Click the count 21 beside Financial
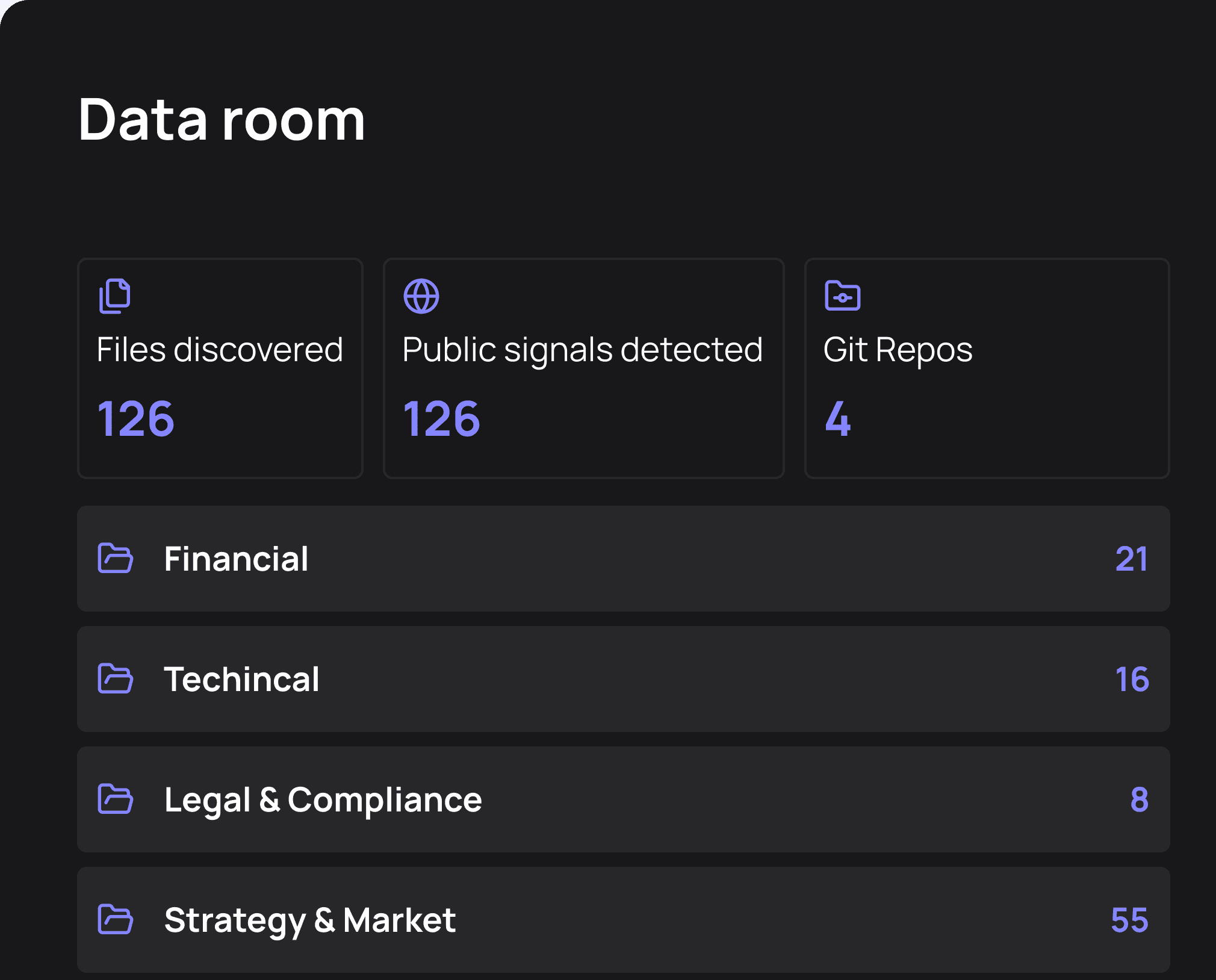 tap(1132, 559)
